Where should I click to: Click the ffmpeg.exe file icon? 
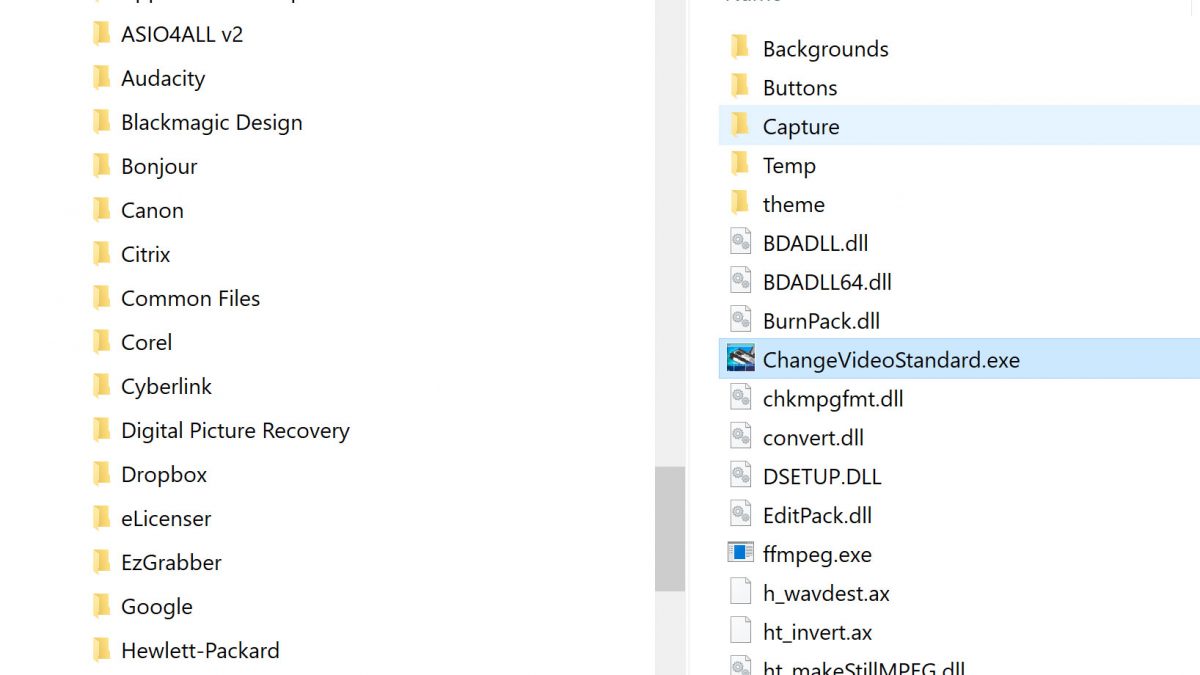pos(740,553)
